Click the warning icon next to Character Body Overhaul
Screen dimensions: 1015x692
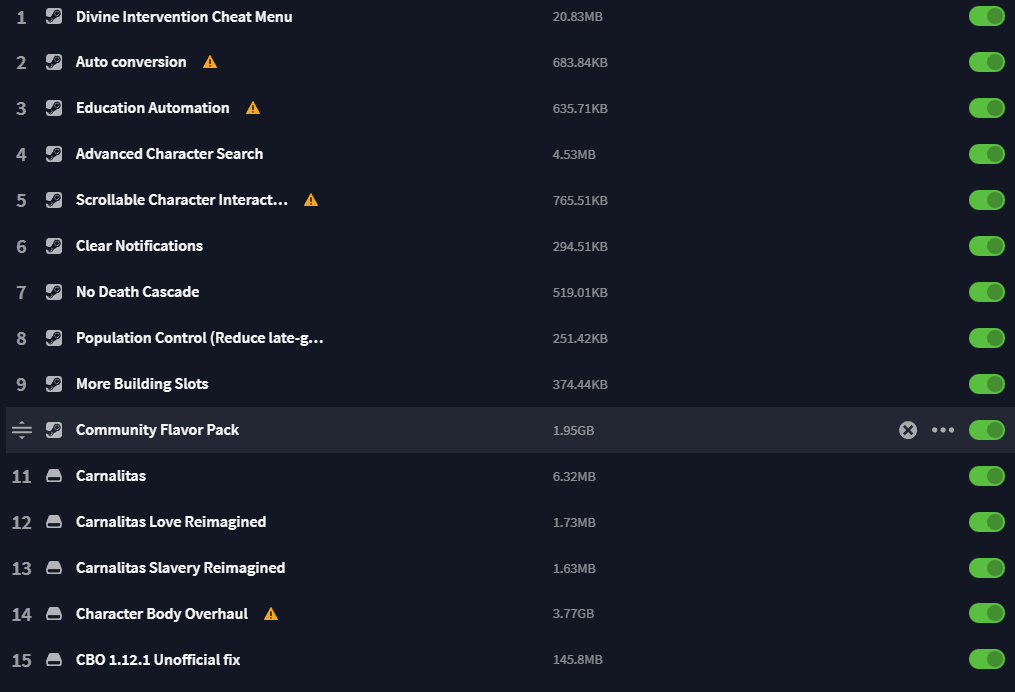(x=271, y=614)
